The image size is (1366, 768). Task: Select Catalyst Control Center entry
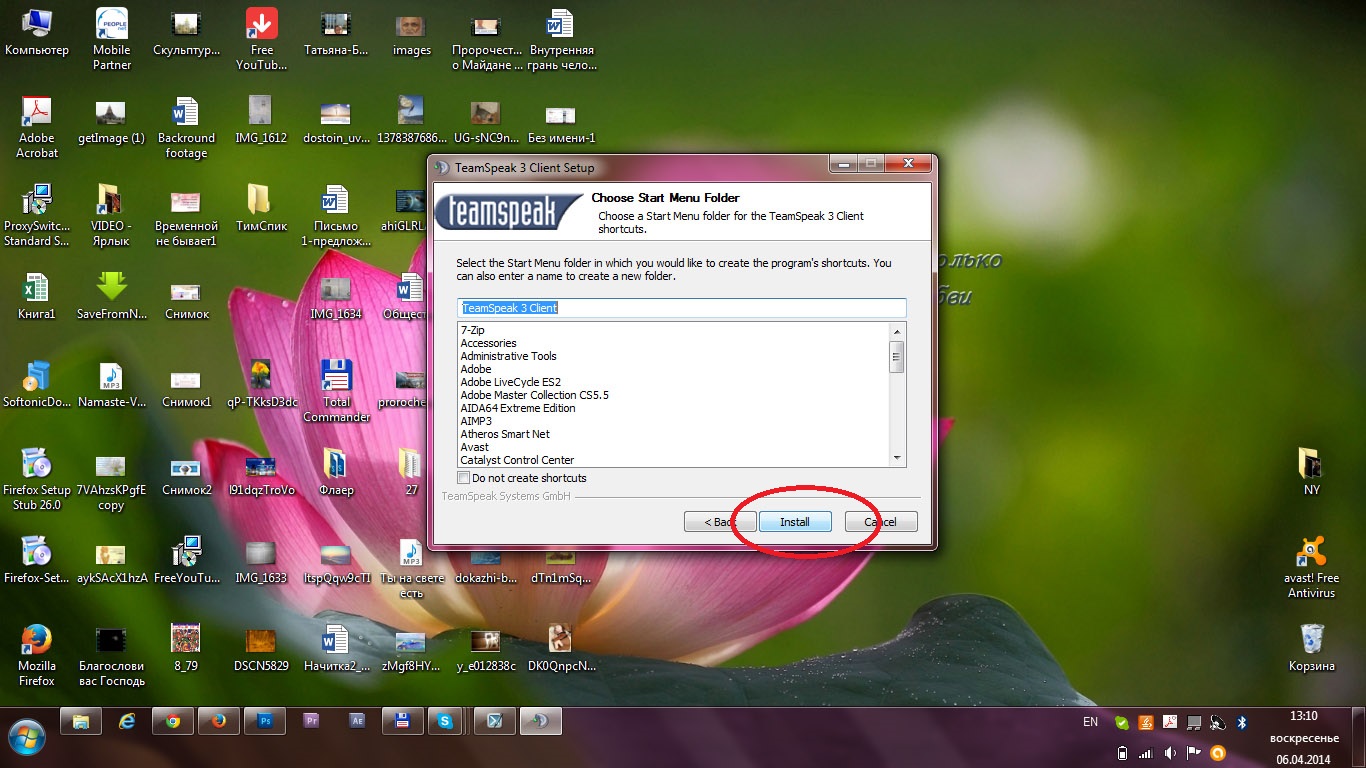point(517,460)
